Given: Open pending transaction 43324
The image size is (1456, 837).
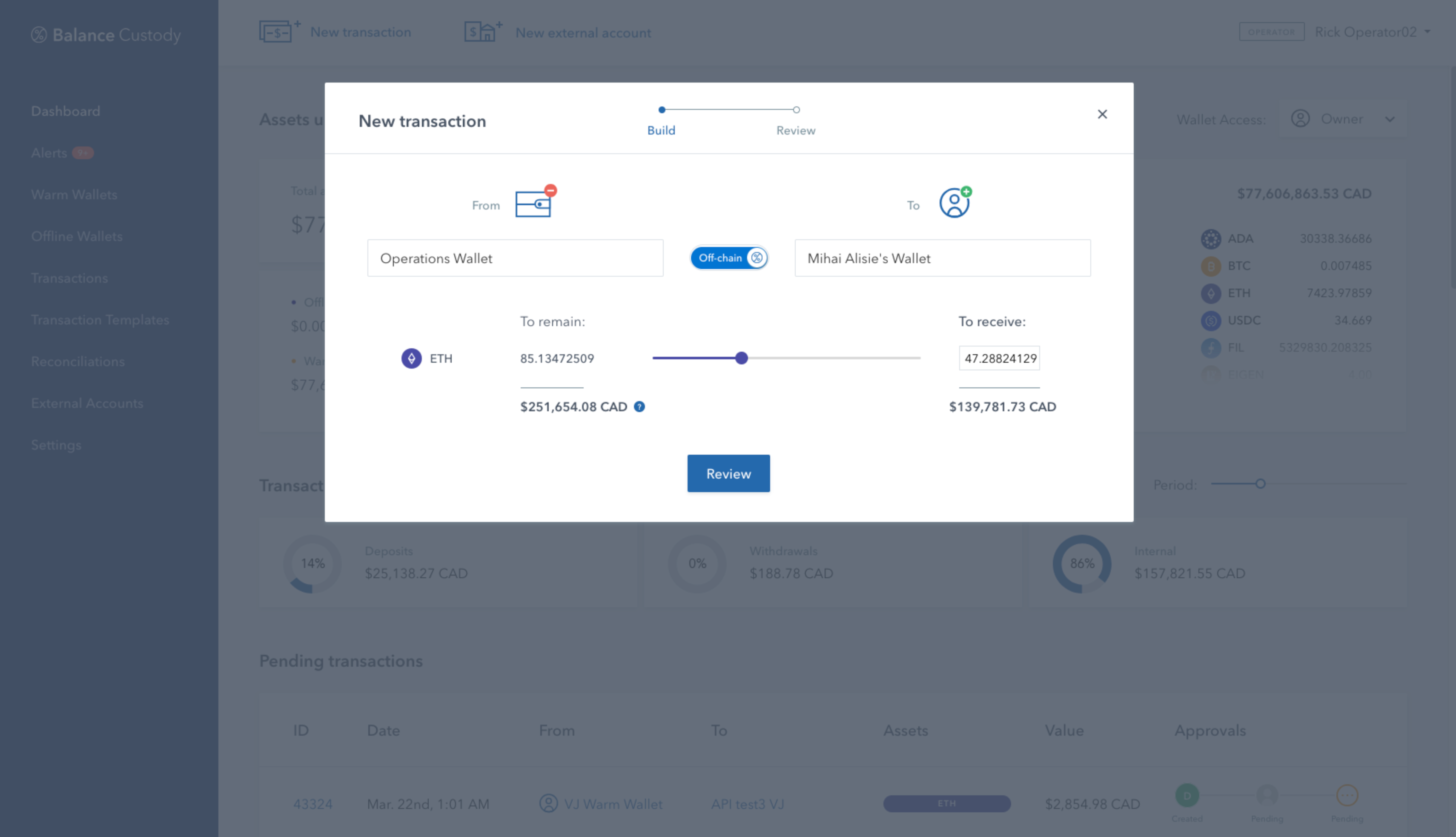Looking at the screenshot, I should click(x=312, y=804).
